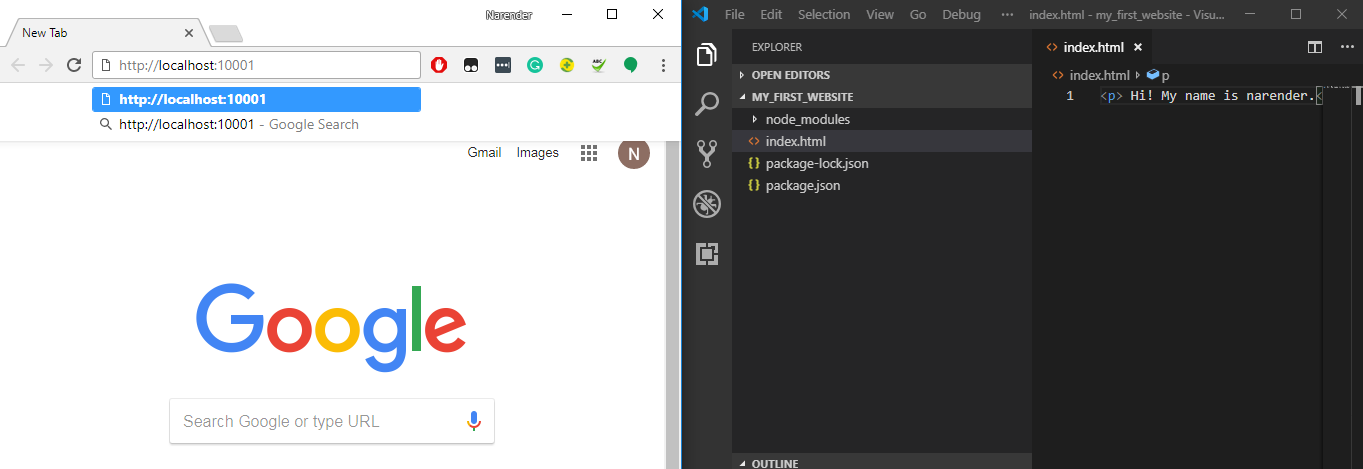The width and height of the screenshot is (1363, 469).
Task: Click the VS Code editor scrollbar thumb
Action: (1359, 97)
